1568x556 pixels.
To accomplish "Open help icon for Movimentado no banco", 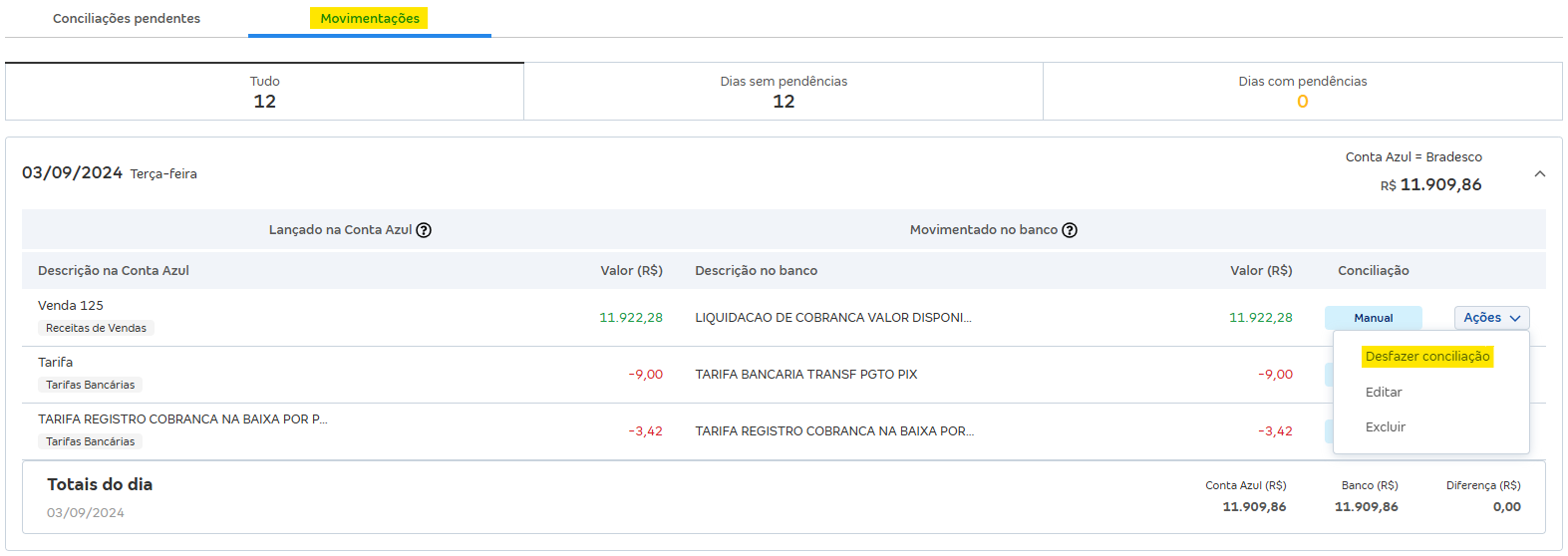I will 1070,230.
